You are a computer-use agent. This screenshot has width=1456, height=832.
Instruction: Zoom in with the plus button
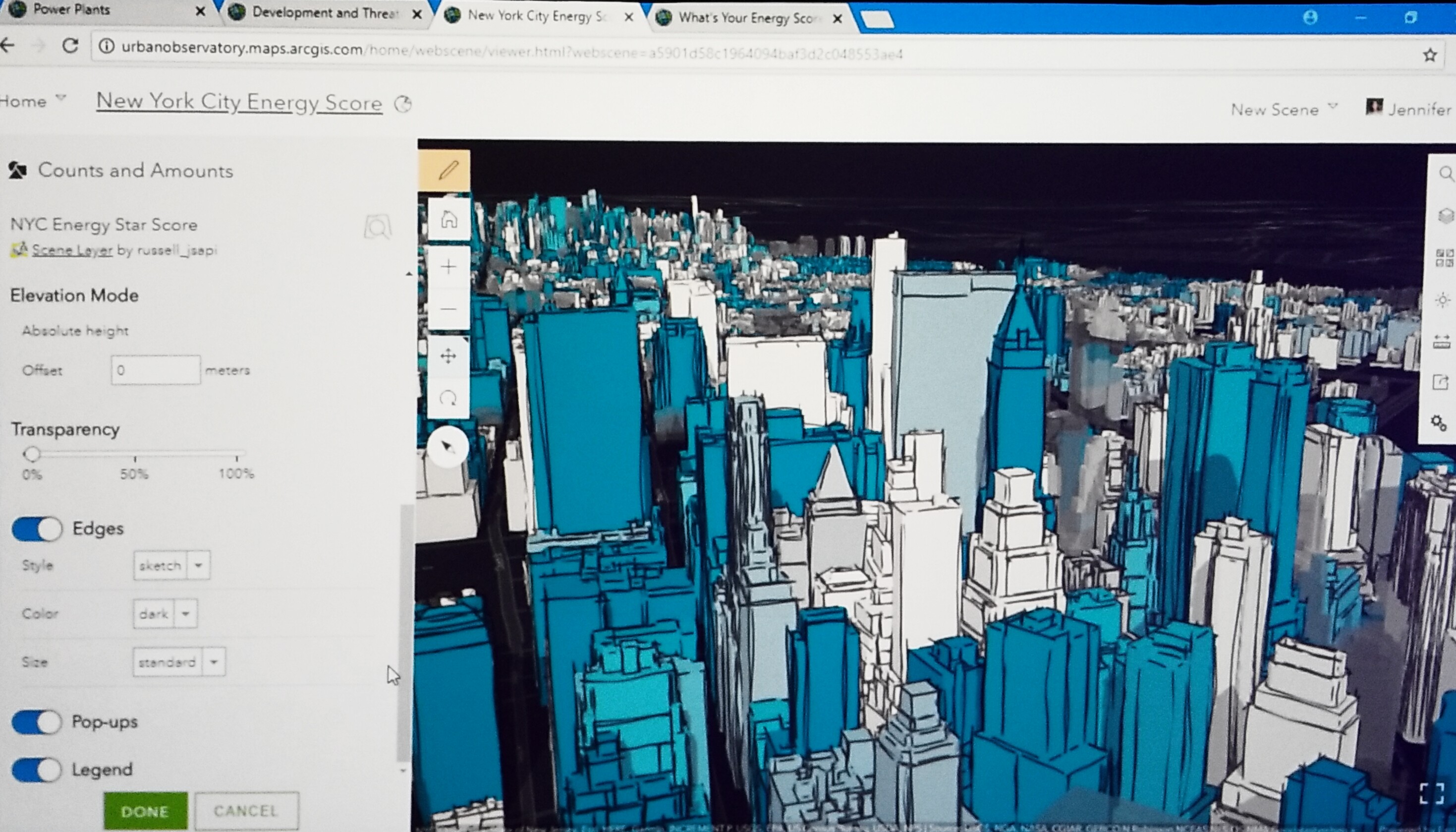point(449,267)
